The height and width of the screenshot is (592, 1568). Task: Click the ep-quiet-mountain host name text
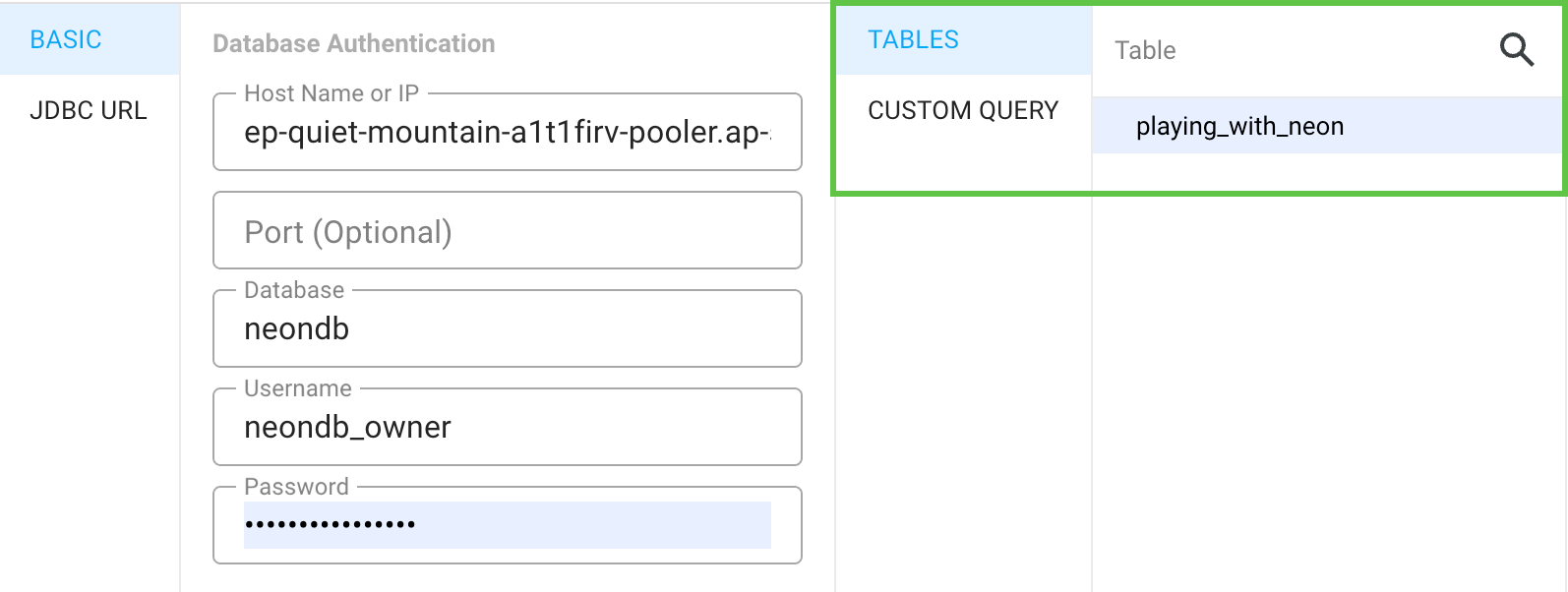(506, 133)
